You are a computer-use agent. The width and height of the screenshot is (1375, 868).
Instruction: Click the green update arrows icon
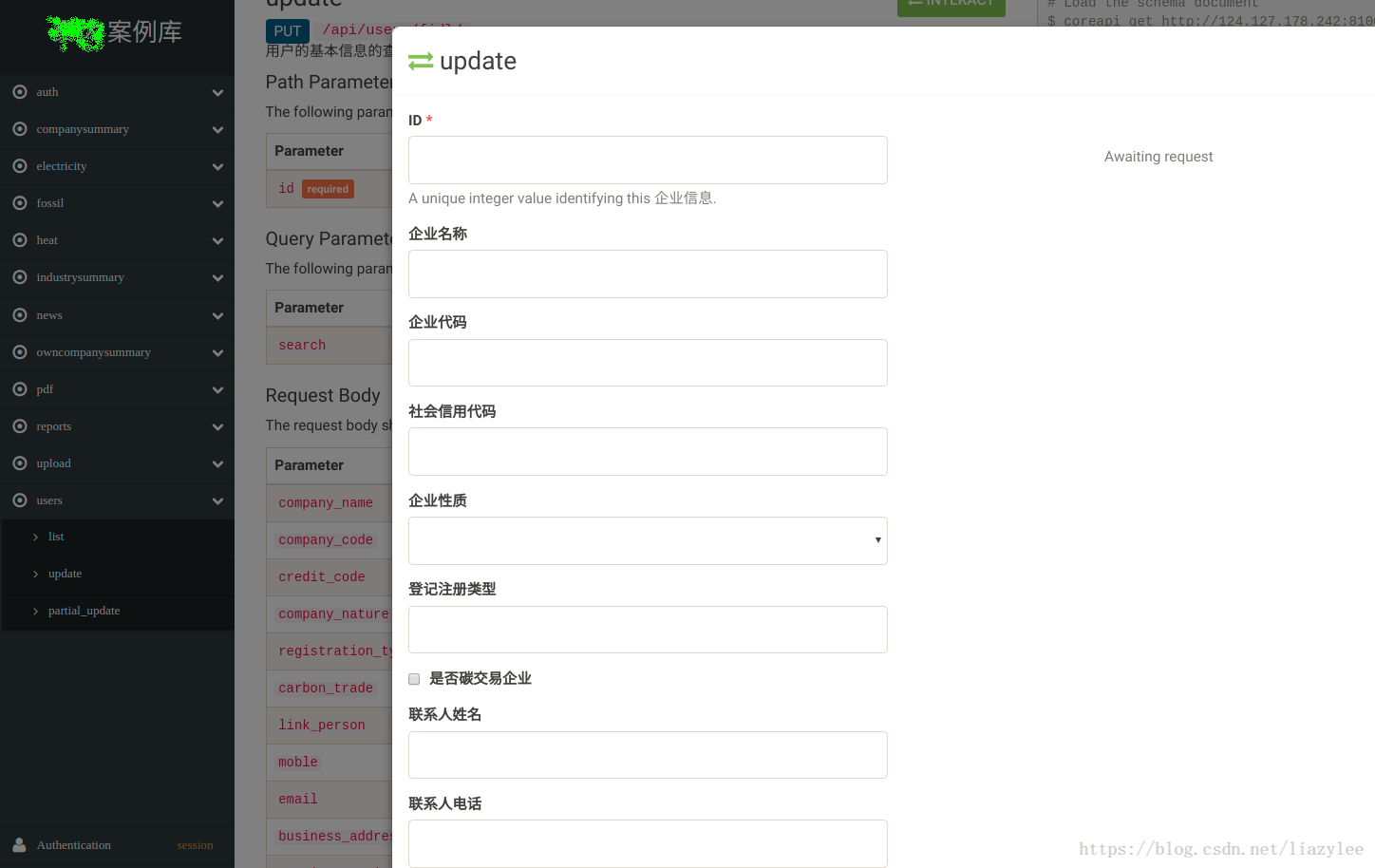(x=421, y=62)
